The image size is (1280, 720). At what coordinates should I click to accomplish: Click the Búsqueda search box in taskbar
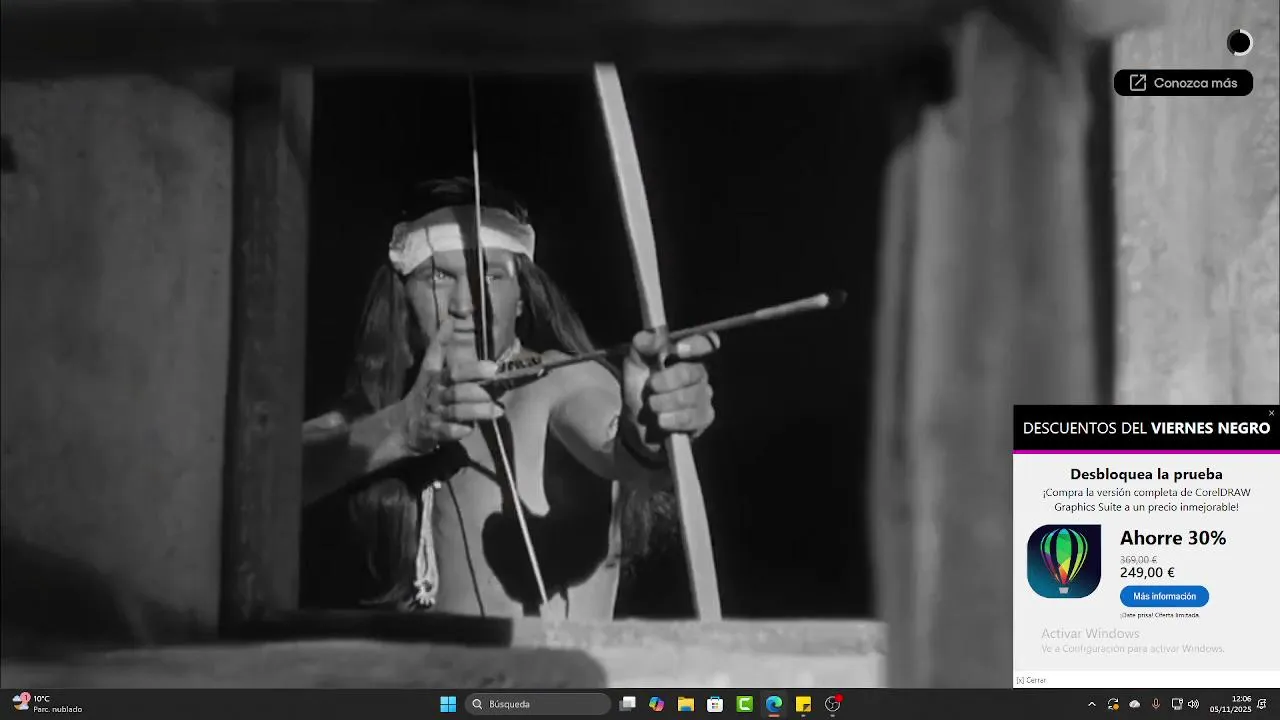tap(538, 704)
